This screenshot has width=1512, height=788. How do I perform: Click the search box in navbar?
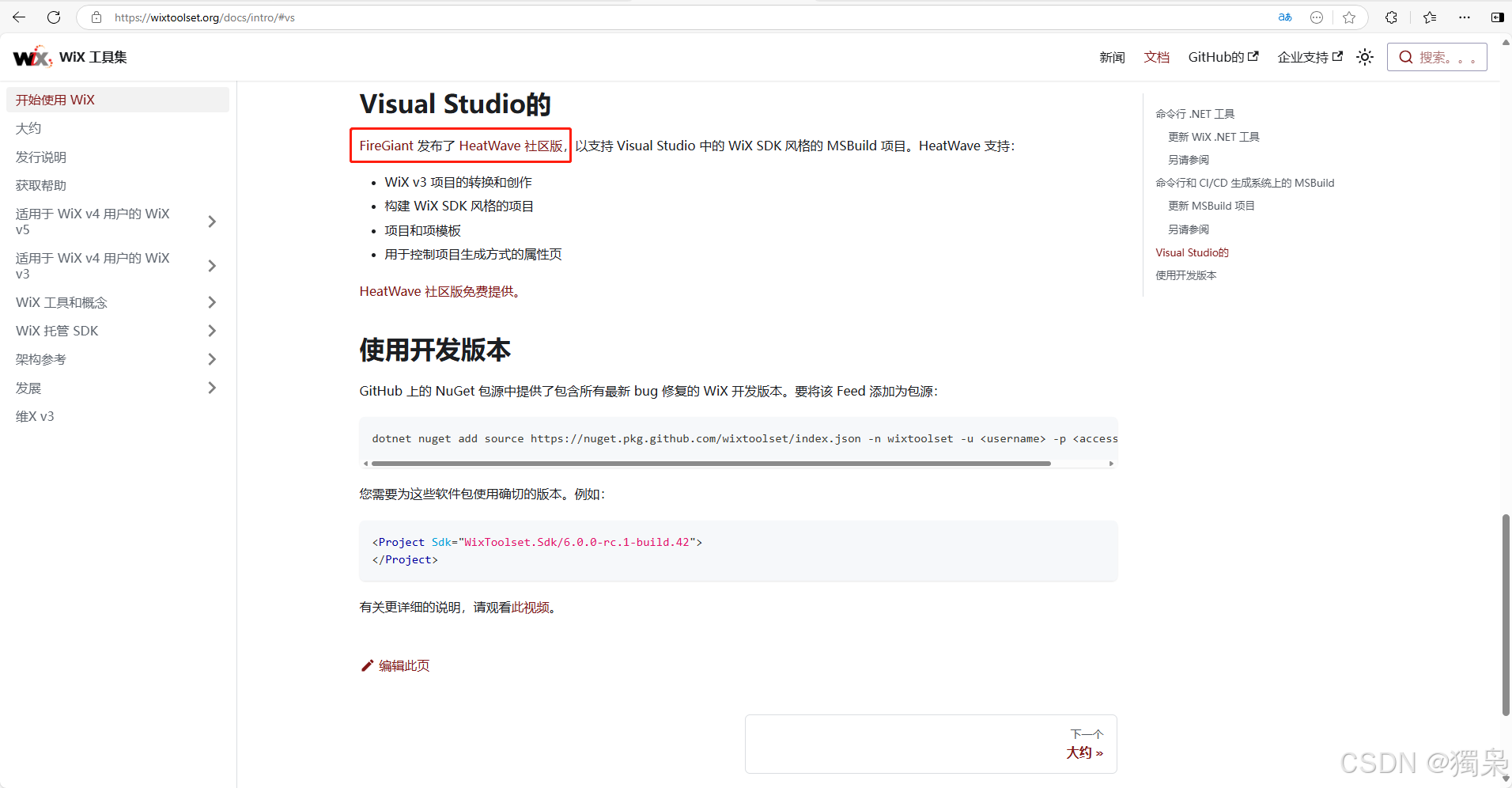[x=1437, y=57]
